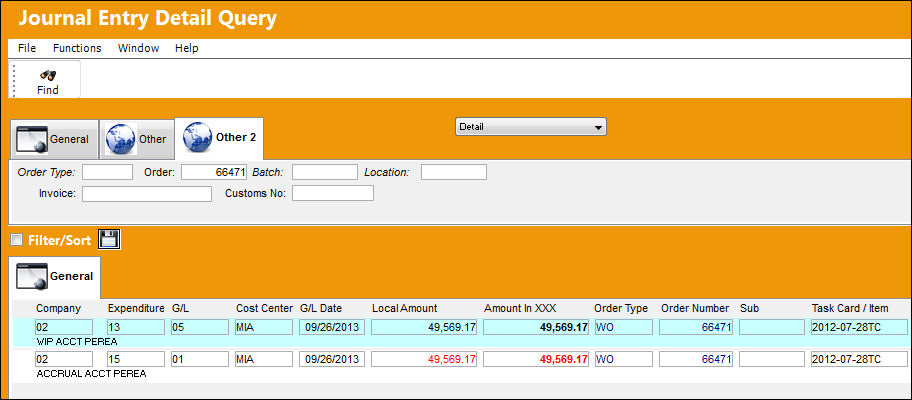The width and height of the screenshot is (912, 400).
Task: Click the Location input field
Action: [x=454, y=172]
